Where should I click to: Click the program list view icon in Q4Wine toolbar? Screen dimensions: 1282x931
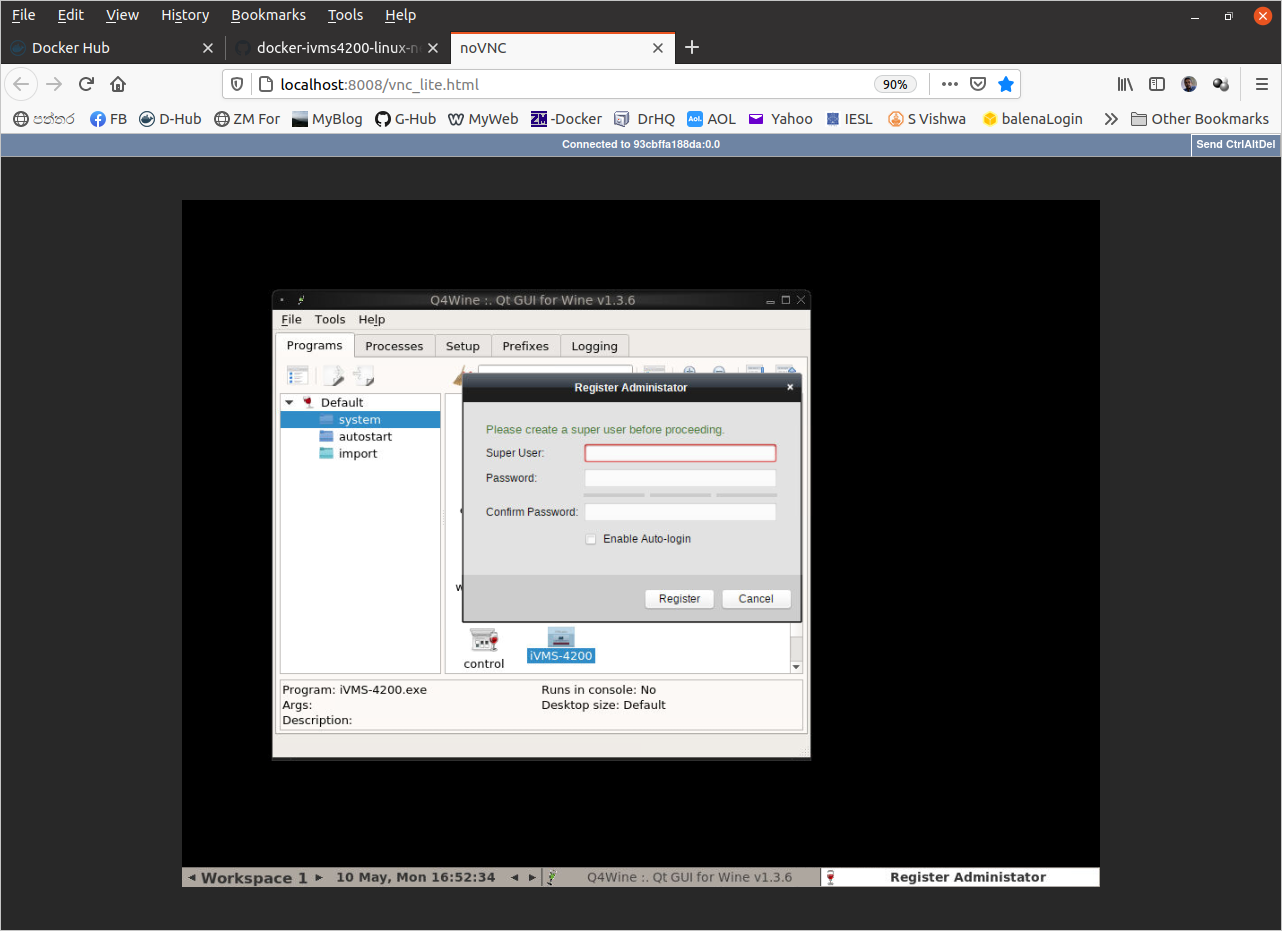(298, 376)
